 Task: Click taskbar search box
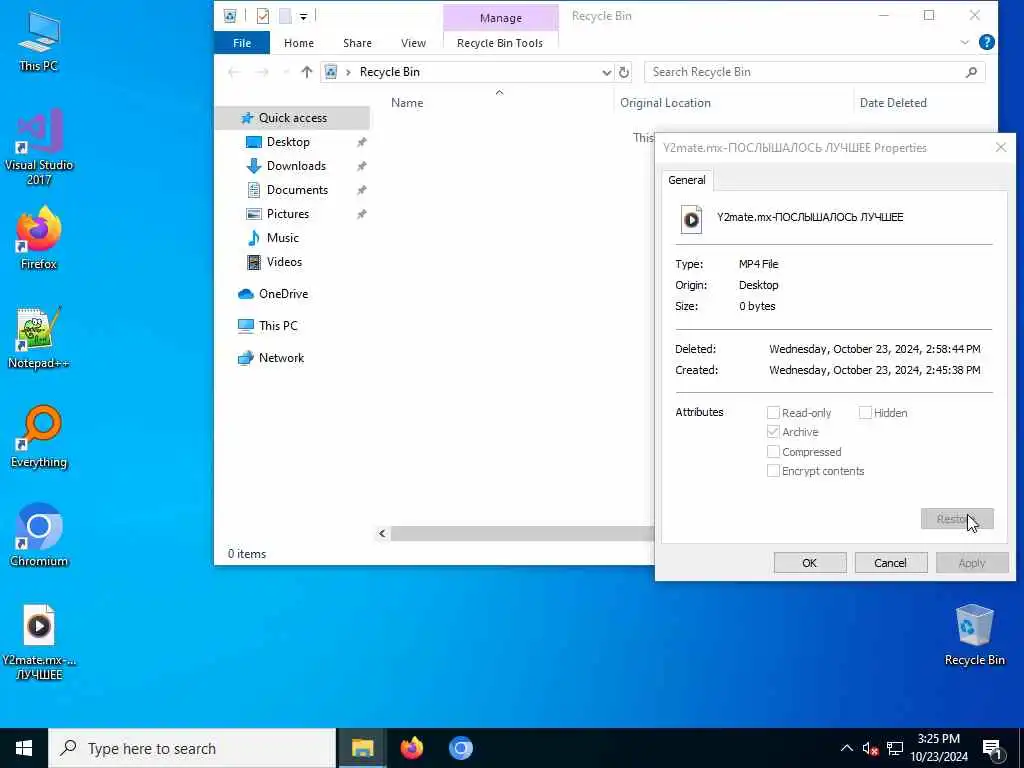192,748
